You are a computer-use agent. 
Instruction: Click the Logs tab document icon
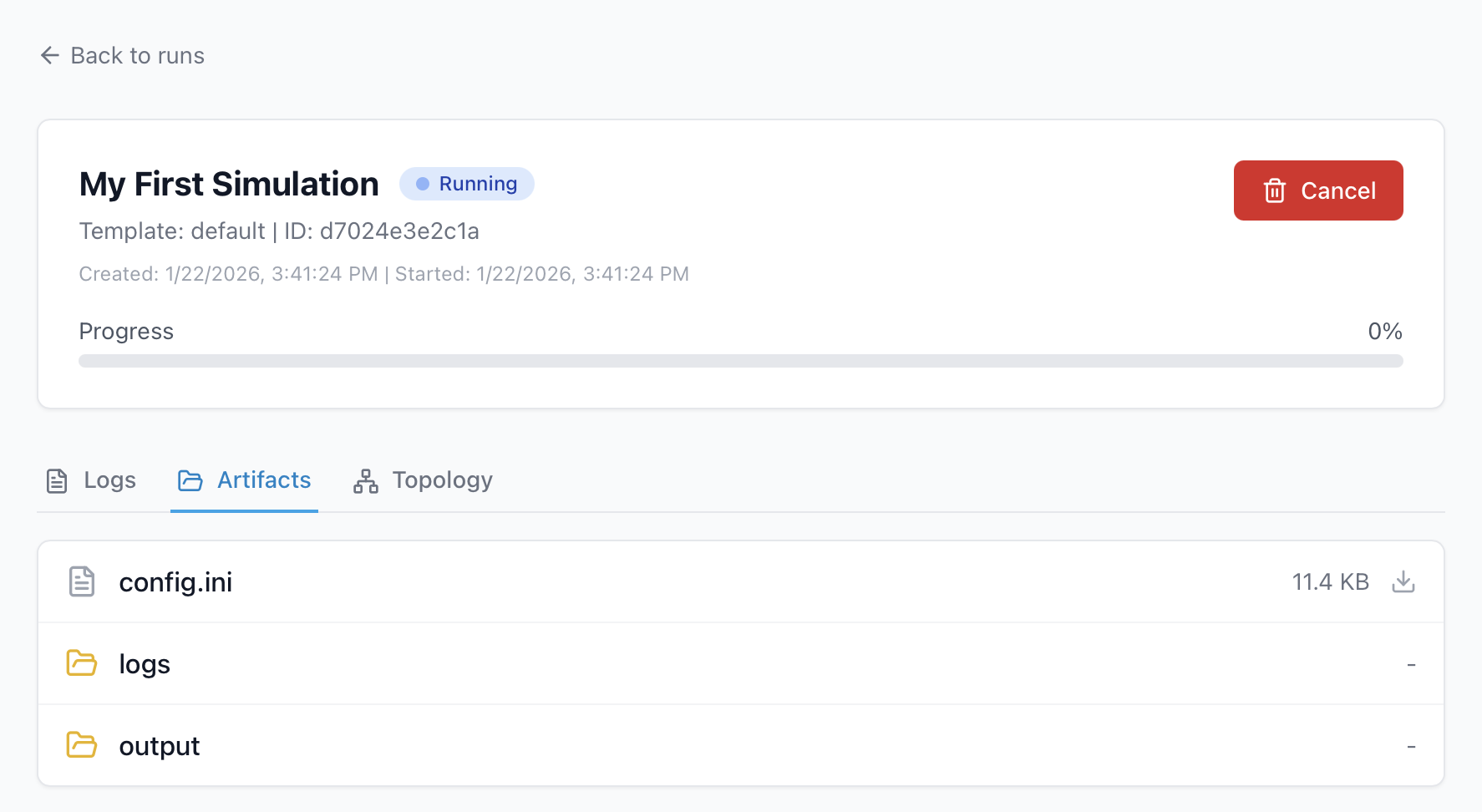click(x=57, y=481)
